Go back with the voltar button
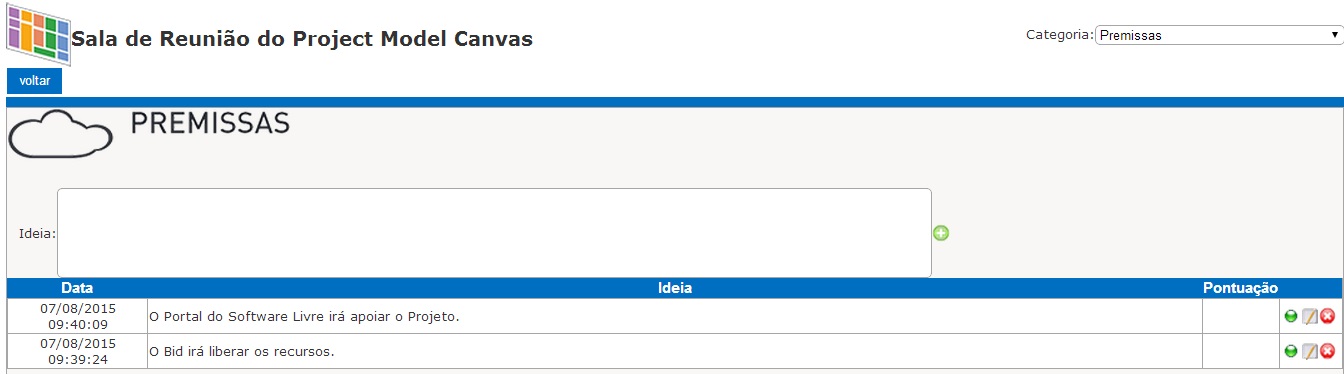Viewport: 1344px width, 374px height. (34, 80)
